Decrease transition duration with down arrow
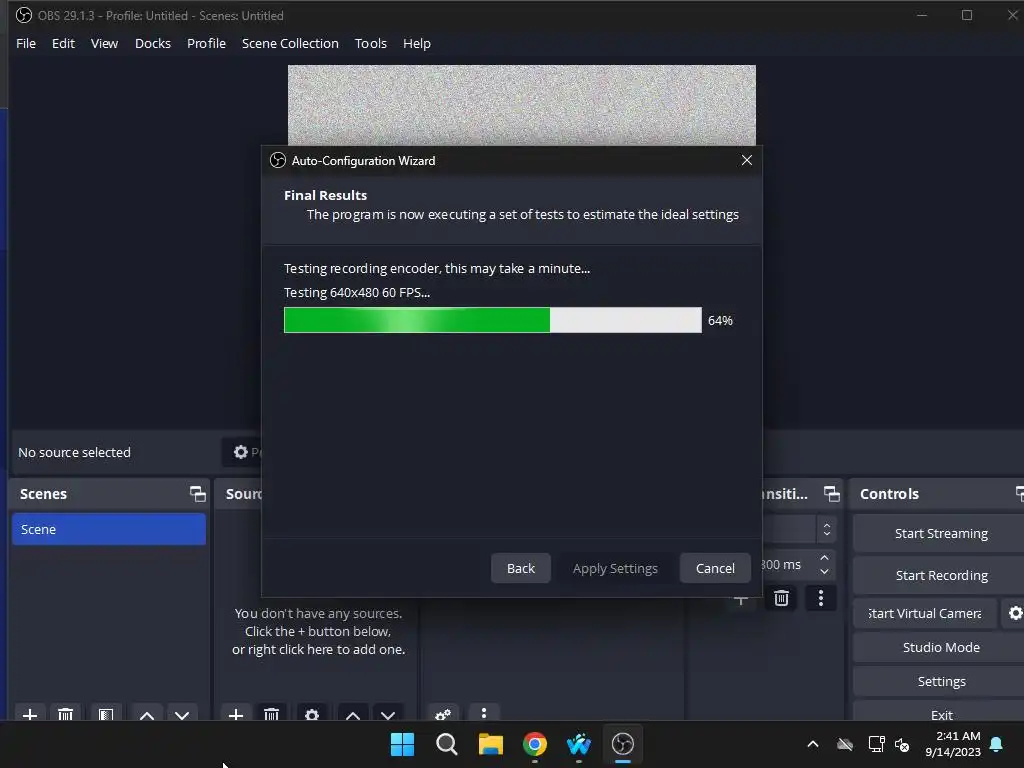This screenshot has width=1024, height=768. [x=824, y=572]
